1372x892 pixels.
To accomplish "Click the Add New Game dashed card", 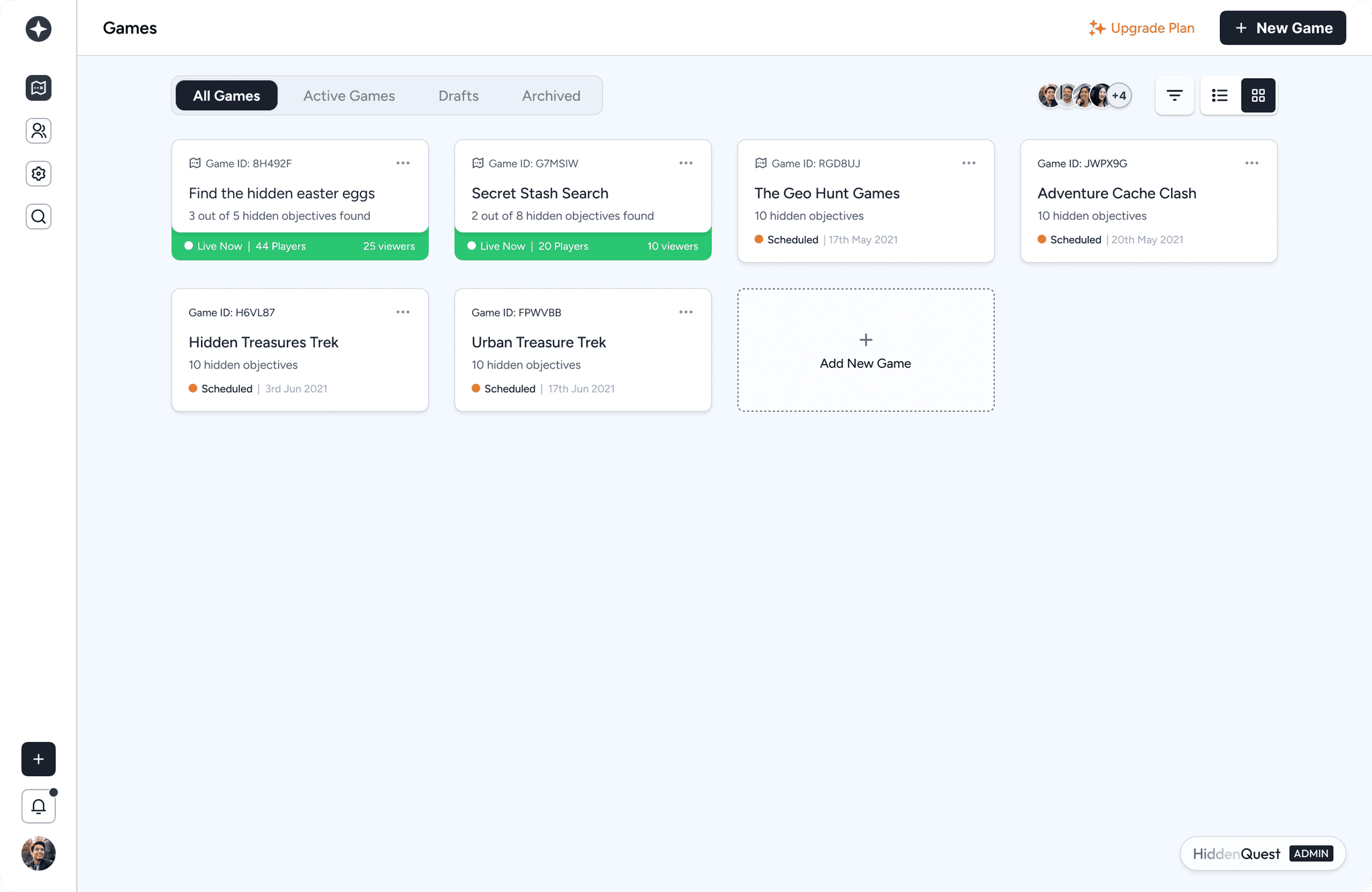I will 866,351.
